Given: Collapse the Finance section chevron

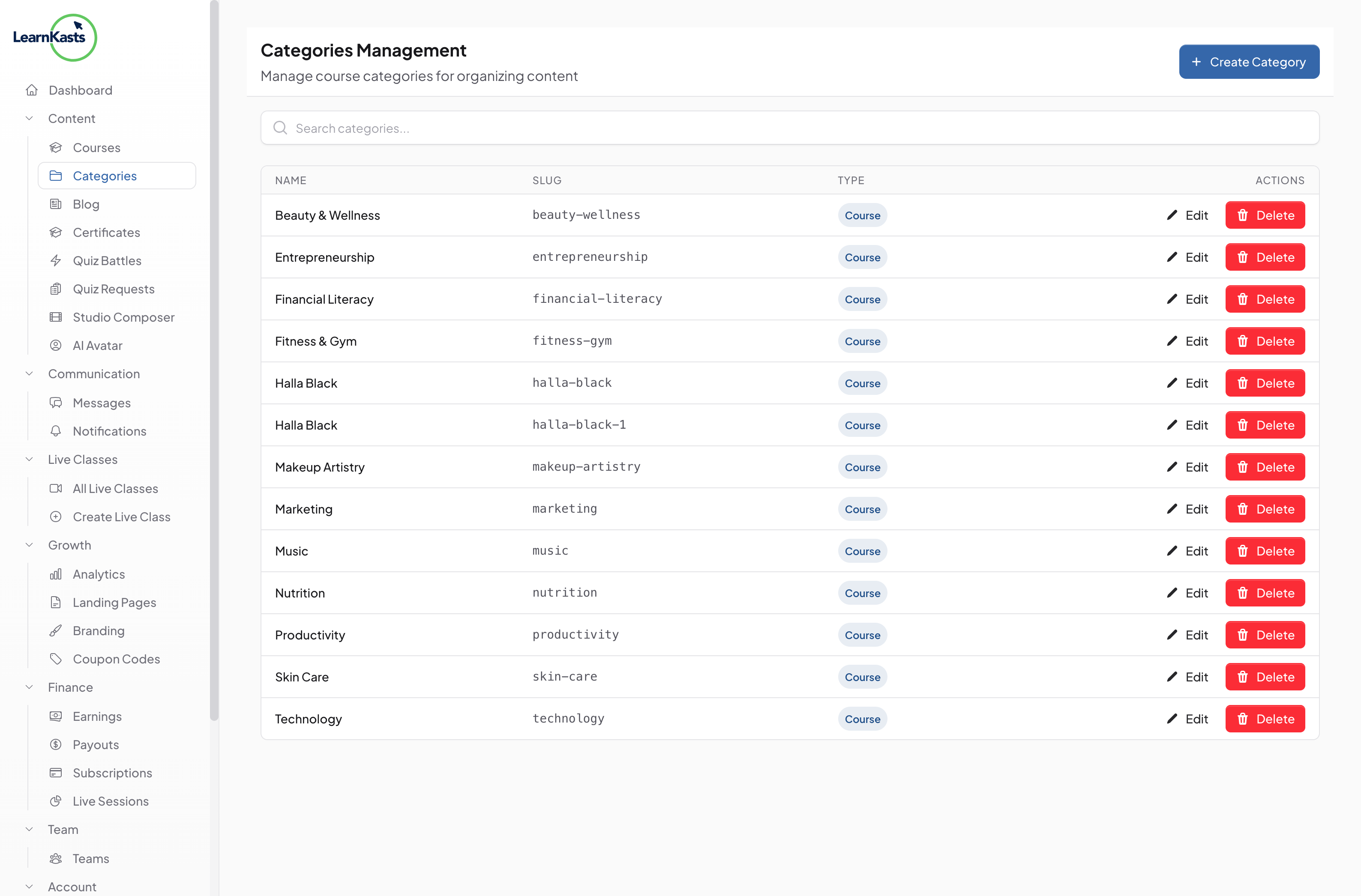Looking at the screenshot, I should pos(29,687).
